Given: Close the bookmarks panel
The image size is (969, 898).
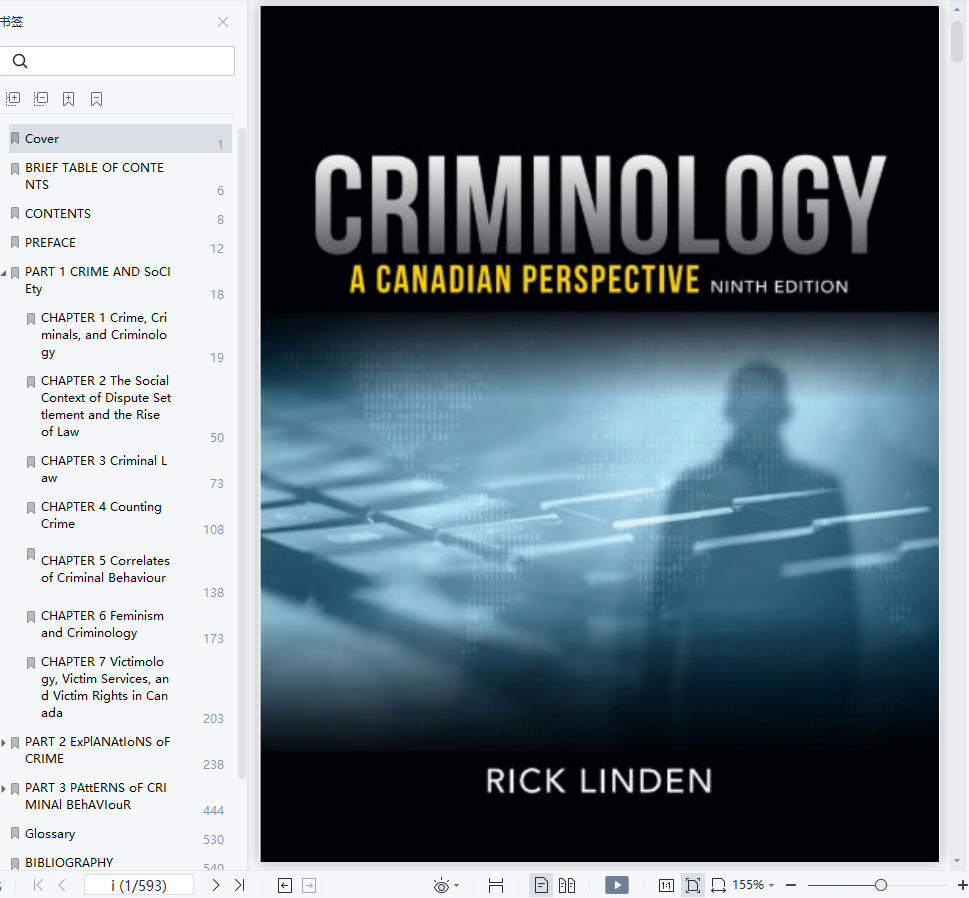Looking at the screenshot, I should pos(223,22).
